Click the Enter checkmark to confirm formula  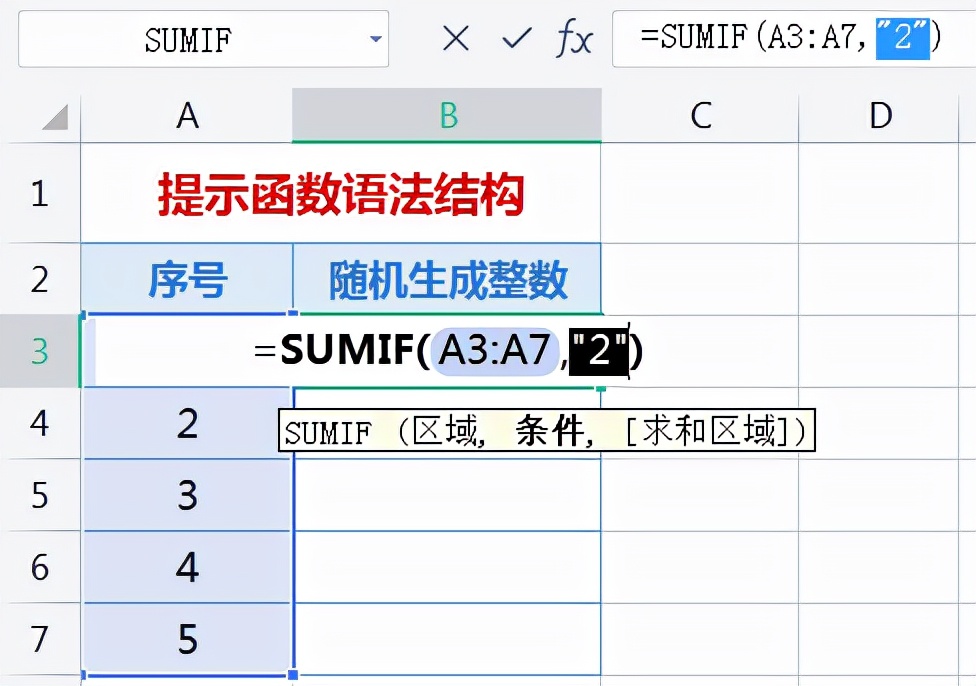[x=515, y=39]
